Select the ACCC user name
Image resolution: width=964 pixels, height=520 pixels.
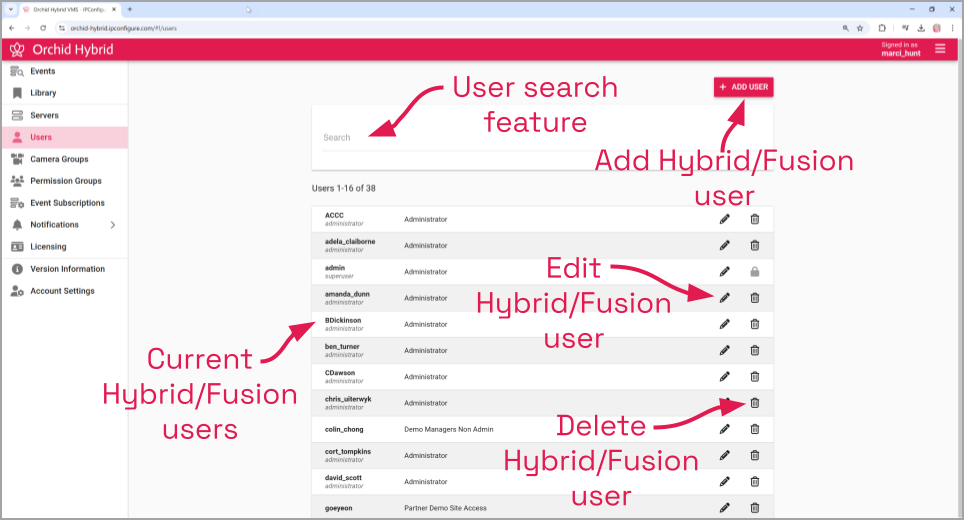point(334,216)
